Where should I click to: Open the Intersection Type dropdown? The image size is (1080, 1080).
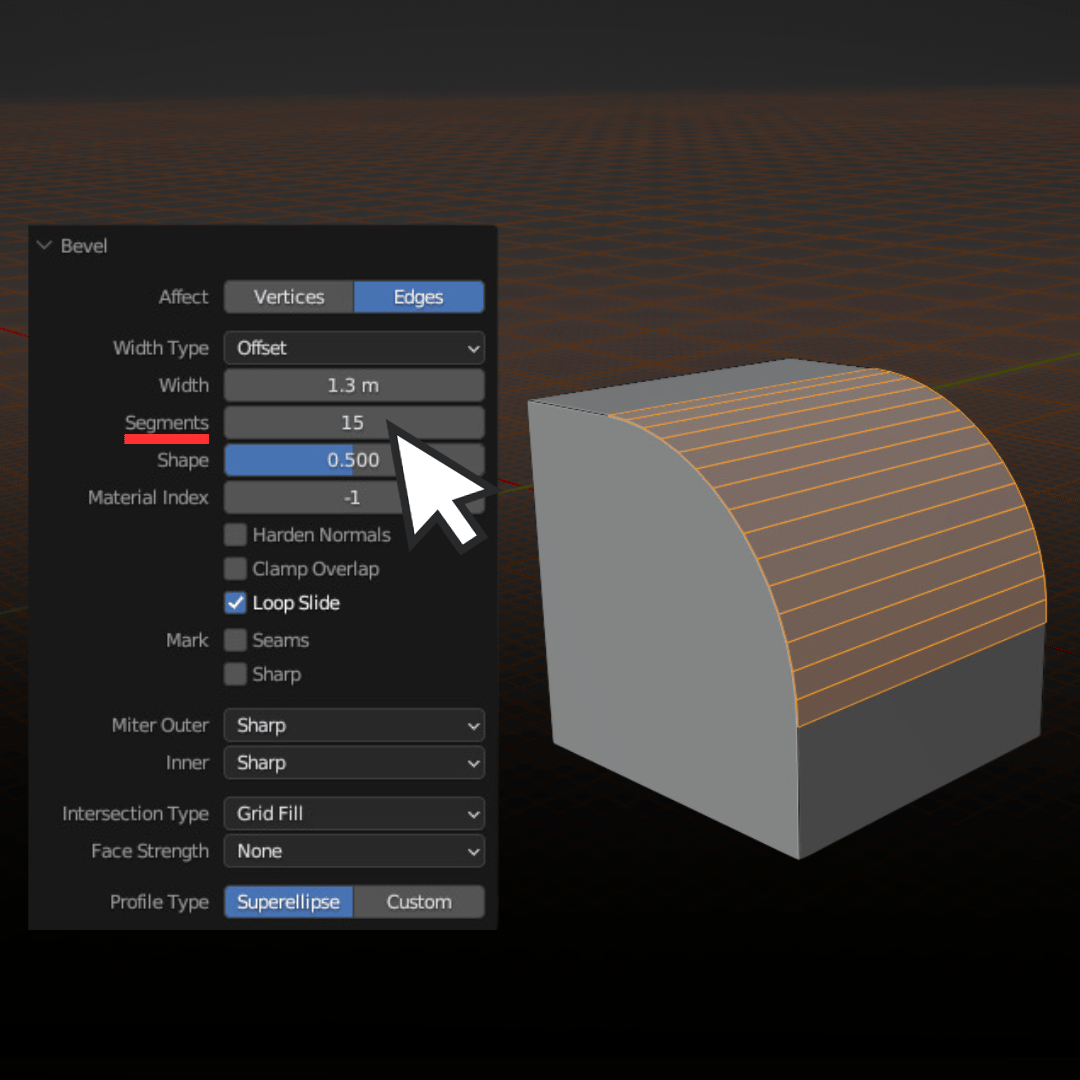354,813
